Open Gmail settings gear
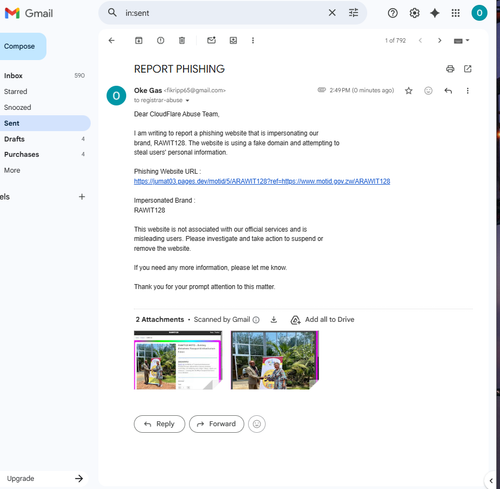Viewport: 500px width, 489px height. point(414,13)
